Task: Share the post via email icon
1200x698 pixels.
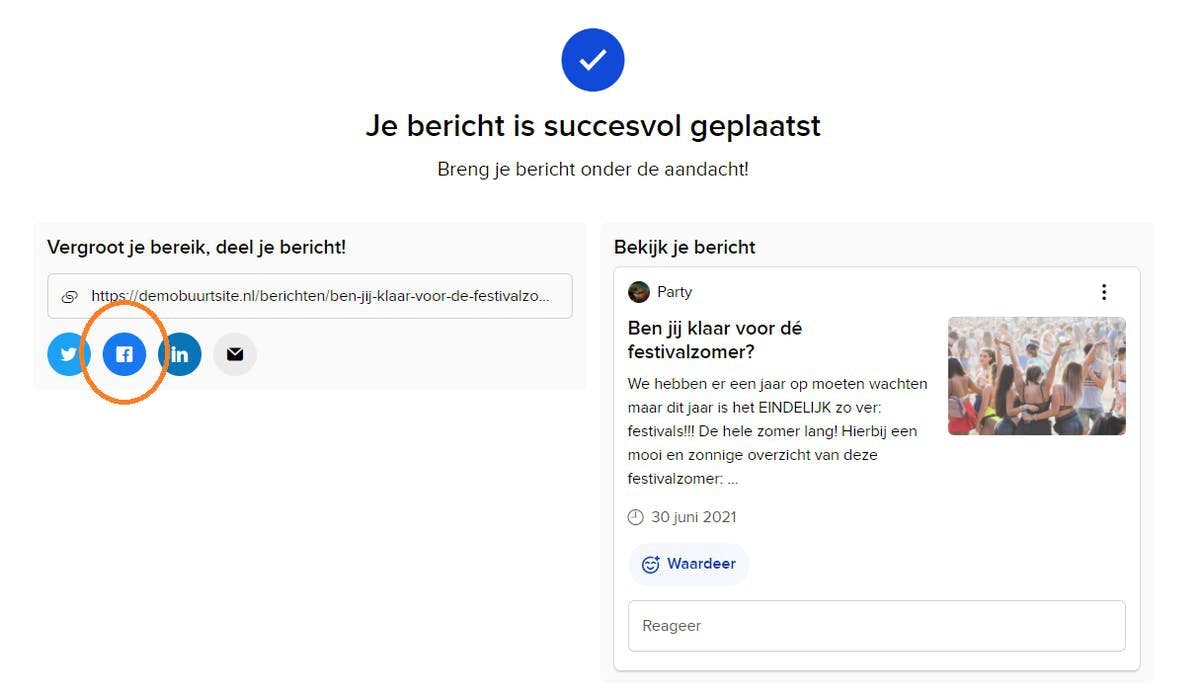Action: click(x=235, y=354)
